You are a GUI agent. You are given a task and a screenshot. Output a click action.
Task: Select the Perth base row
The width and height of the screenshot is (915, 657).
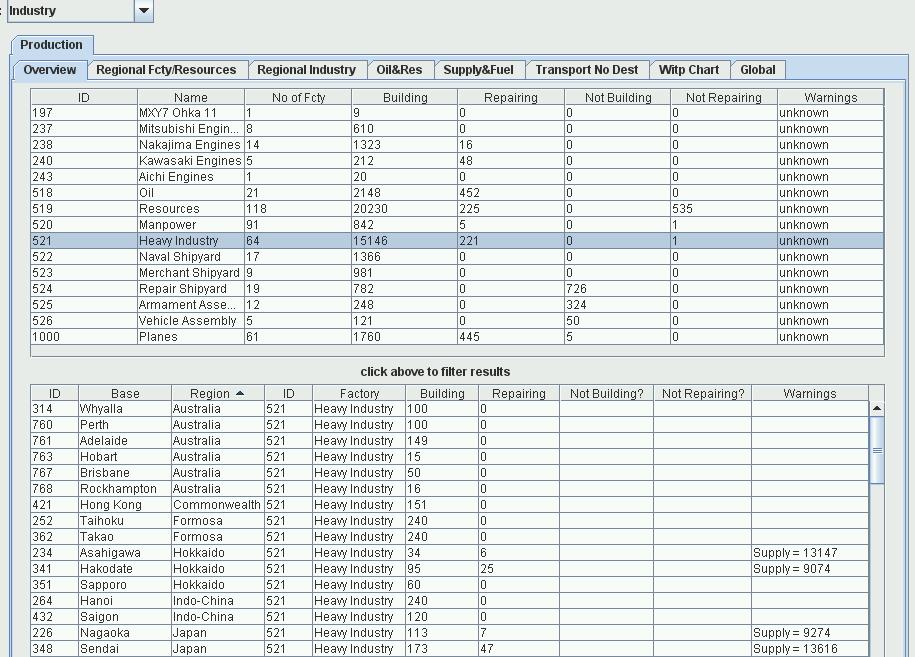point(449,425)
